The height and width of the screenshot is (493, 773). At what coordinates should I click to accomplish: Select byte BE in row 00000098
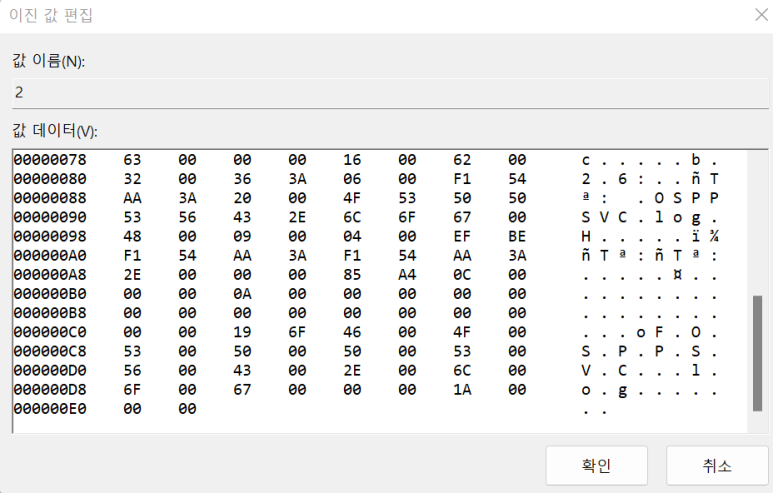click(517, 237)
